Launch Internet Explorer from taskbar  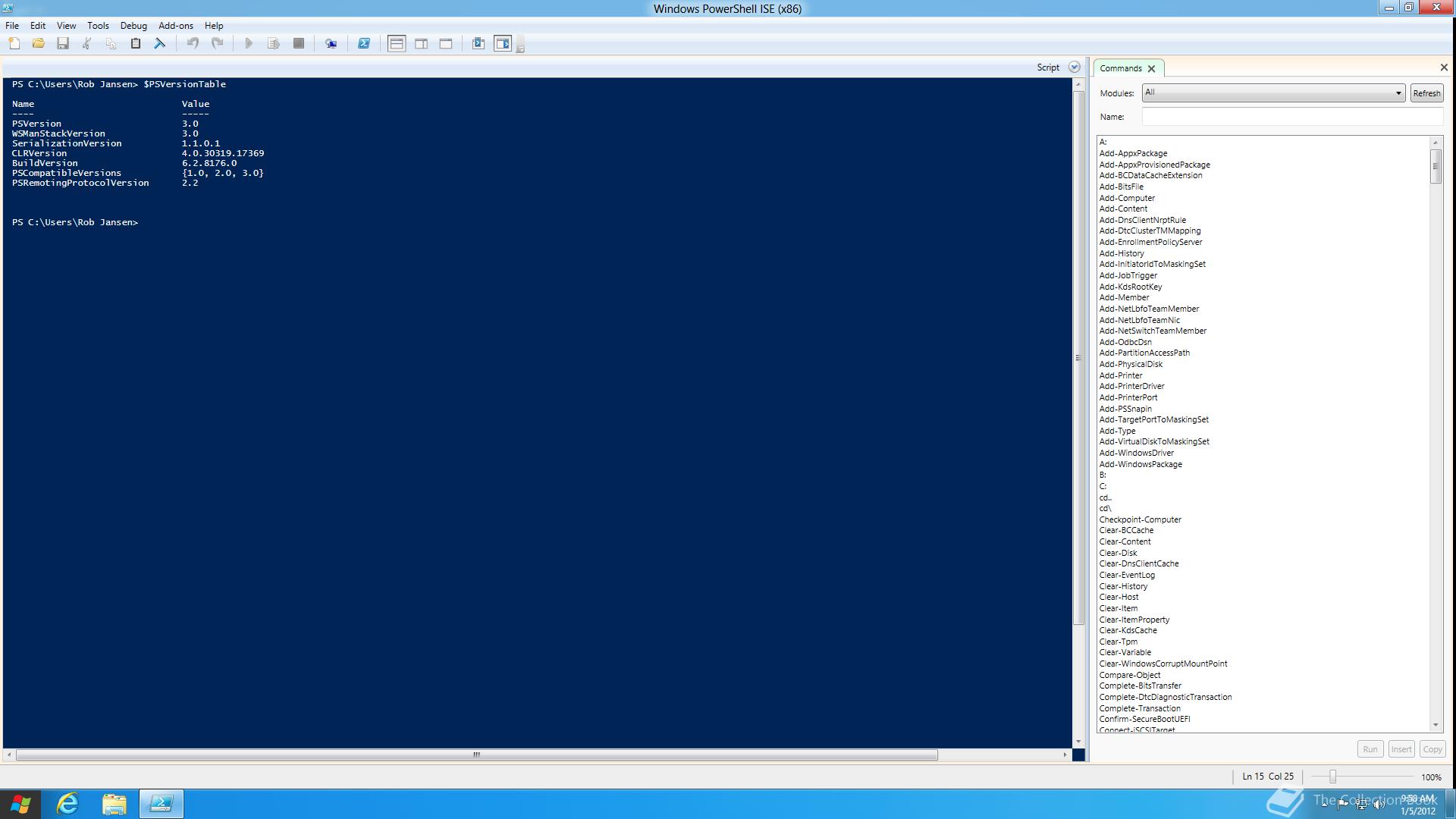pos(67,804)
